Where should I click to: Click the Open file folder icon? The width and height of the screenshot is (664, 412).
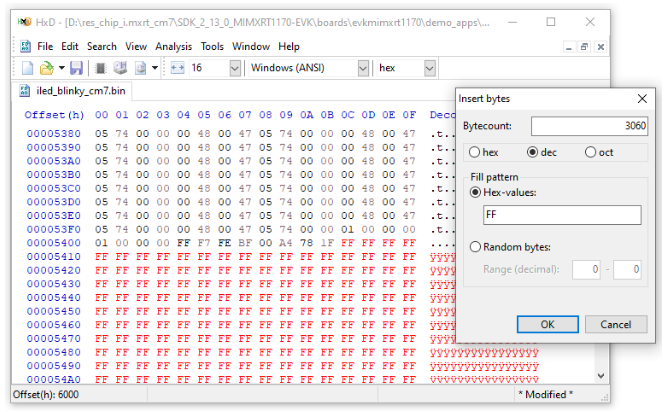[47, 68]
